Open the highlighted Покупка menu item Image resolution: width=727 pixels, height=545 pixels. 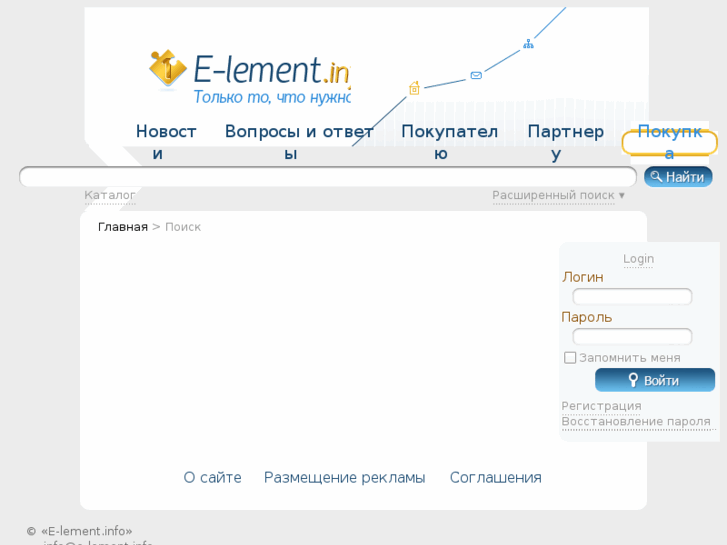point(670,142)
